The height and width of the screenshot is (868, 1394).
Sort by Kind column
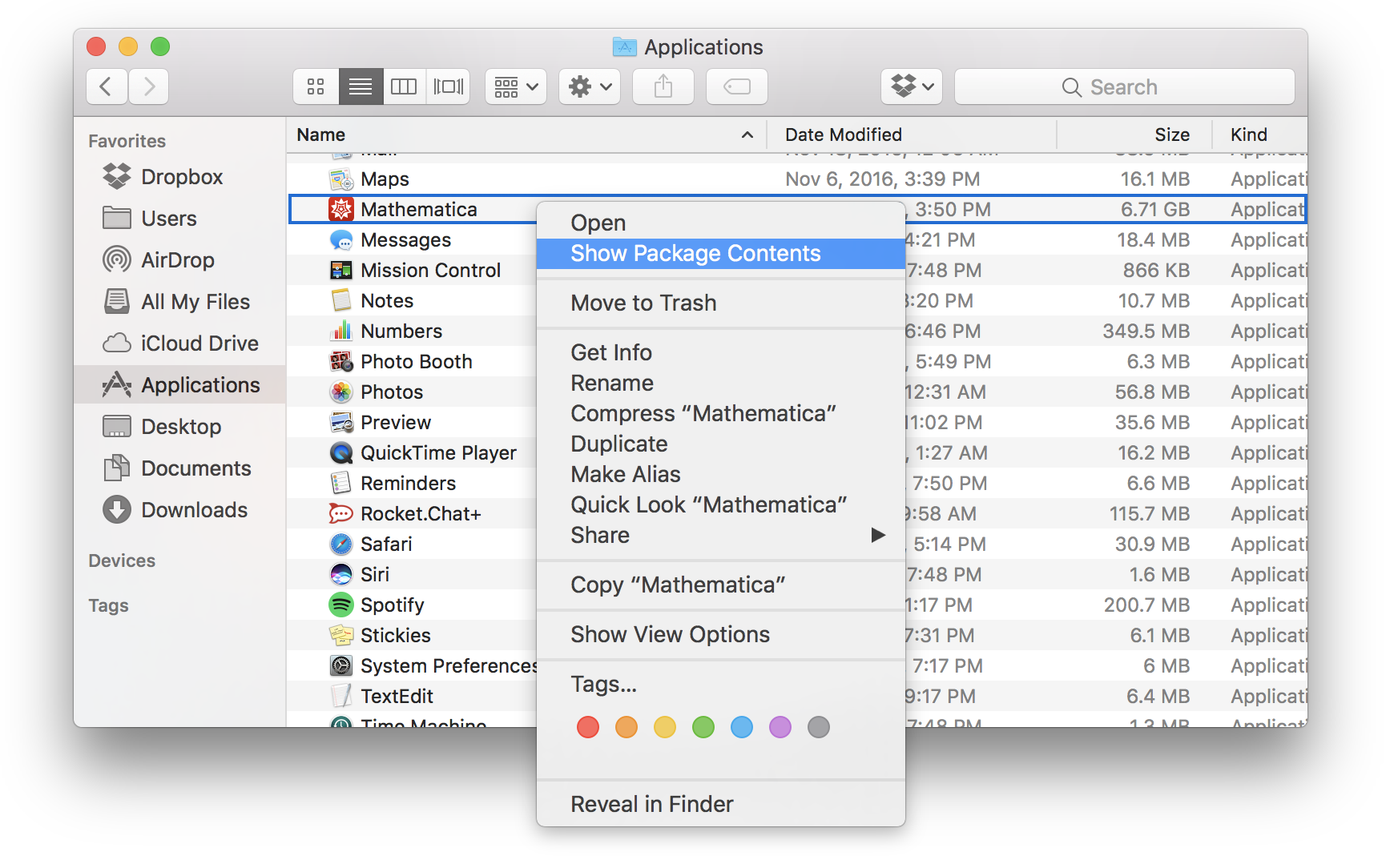click(1260, 135)
